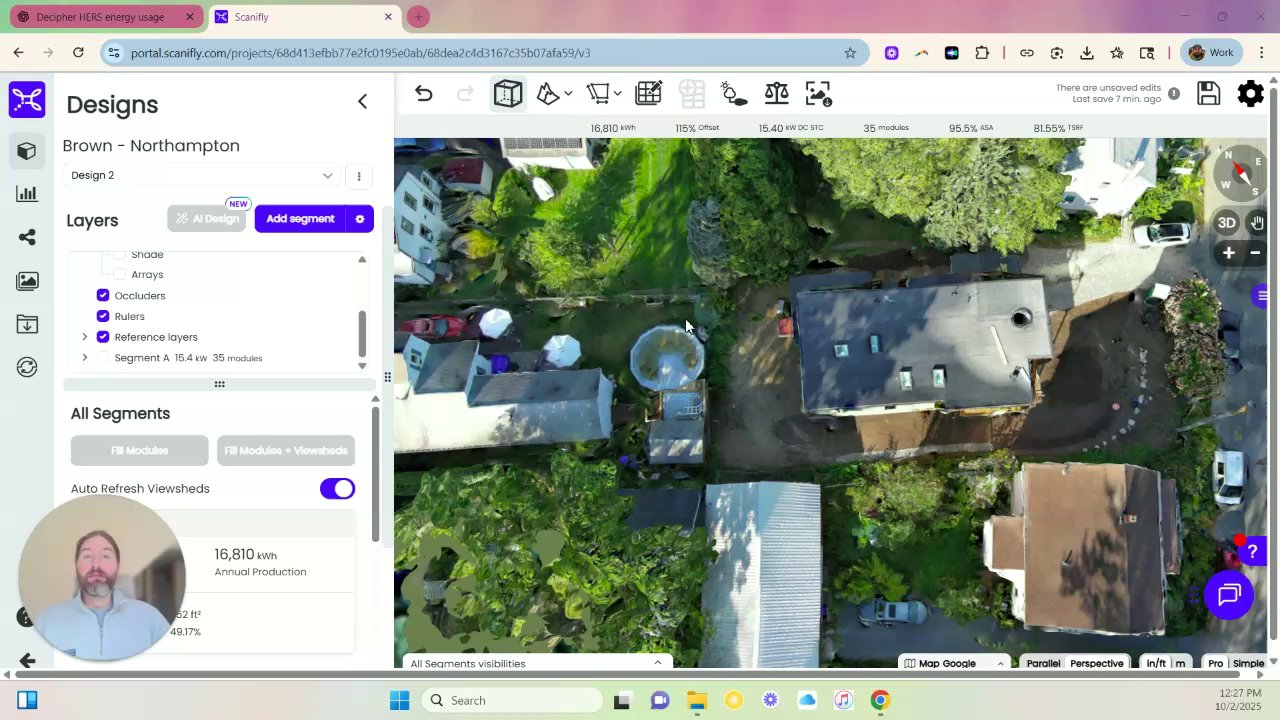Click the help question mark button
Image resolution: width=1280 pixels, height=720 pixels.
(x=1252, y=551)
